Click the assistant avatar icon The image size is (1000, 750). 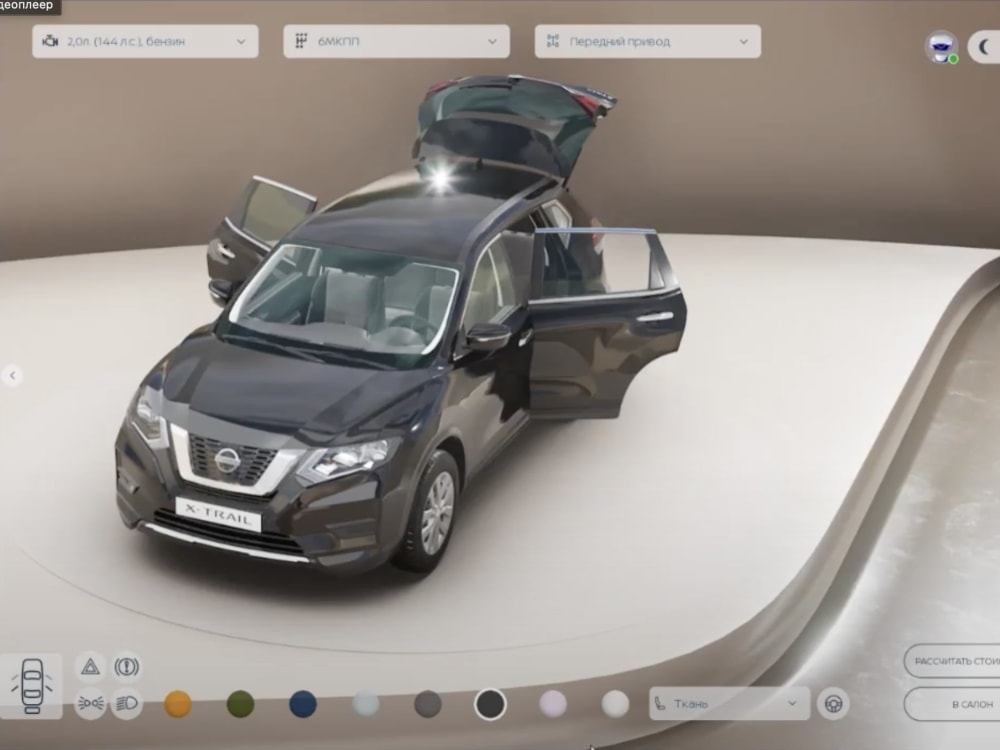pos(941,47)
